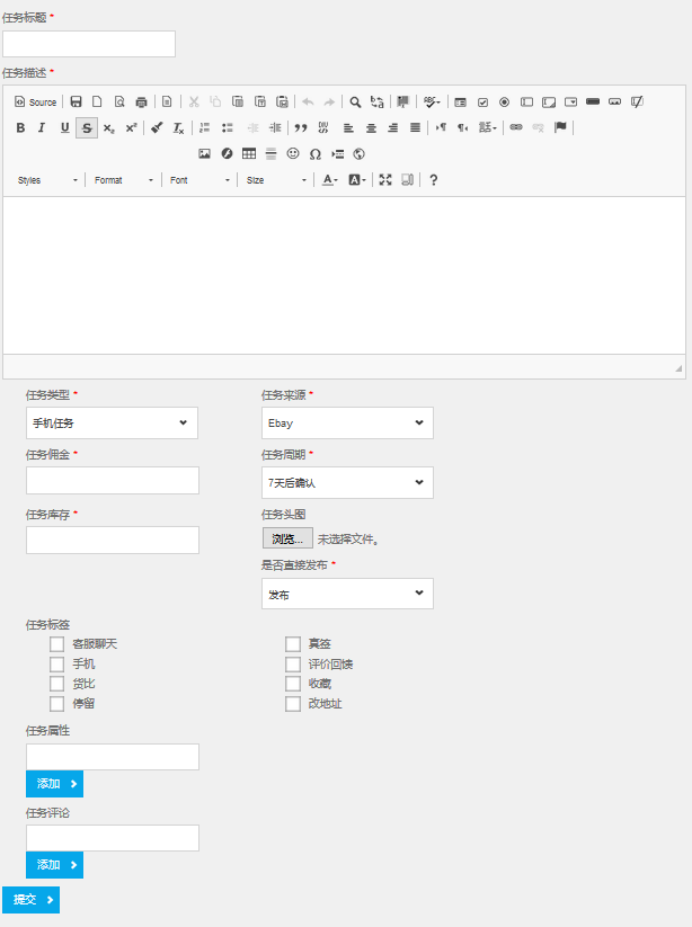Screen dimensions: 692x927
Task: Check the 收藏 tag
Action: tap(293, 684)
